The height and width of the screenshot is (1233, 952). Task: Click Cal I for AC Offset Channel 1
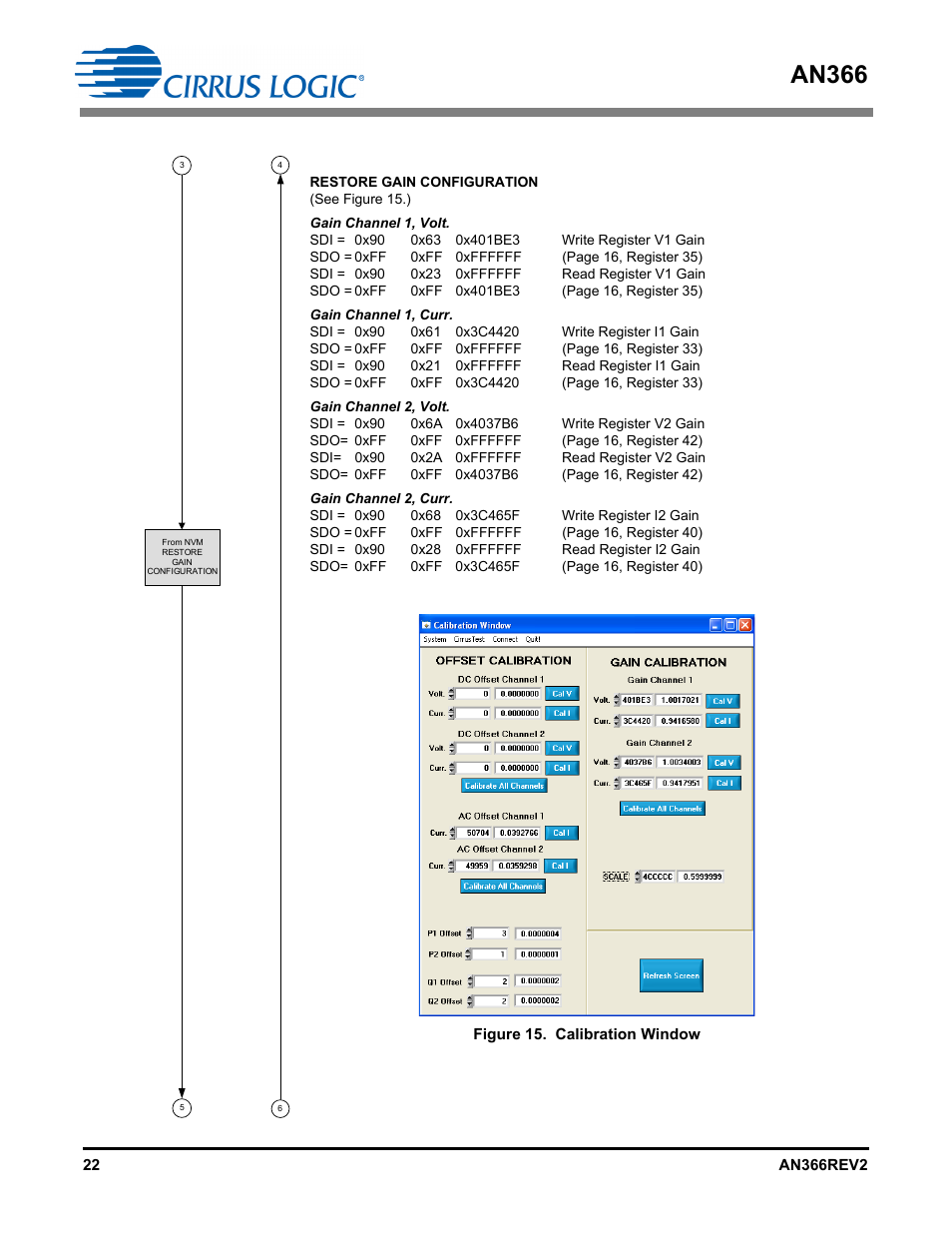point(561,833)
